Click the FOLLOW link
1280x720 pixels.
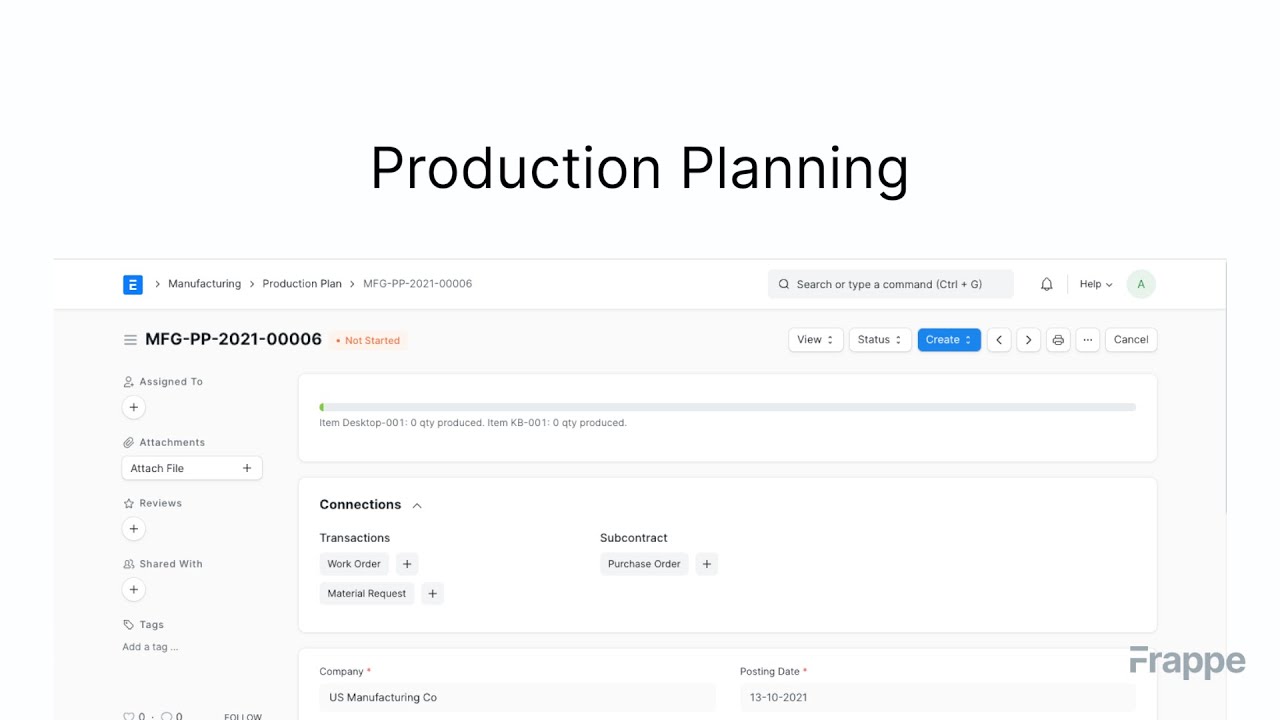click(x=243, y=717)
